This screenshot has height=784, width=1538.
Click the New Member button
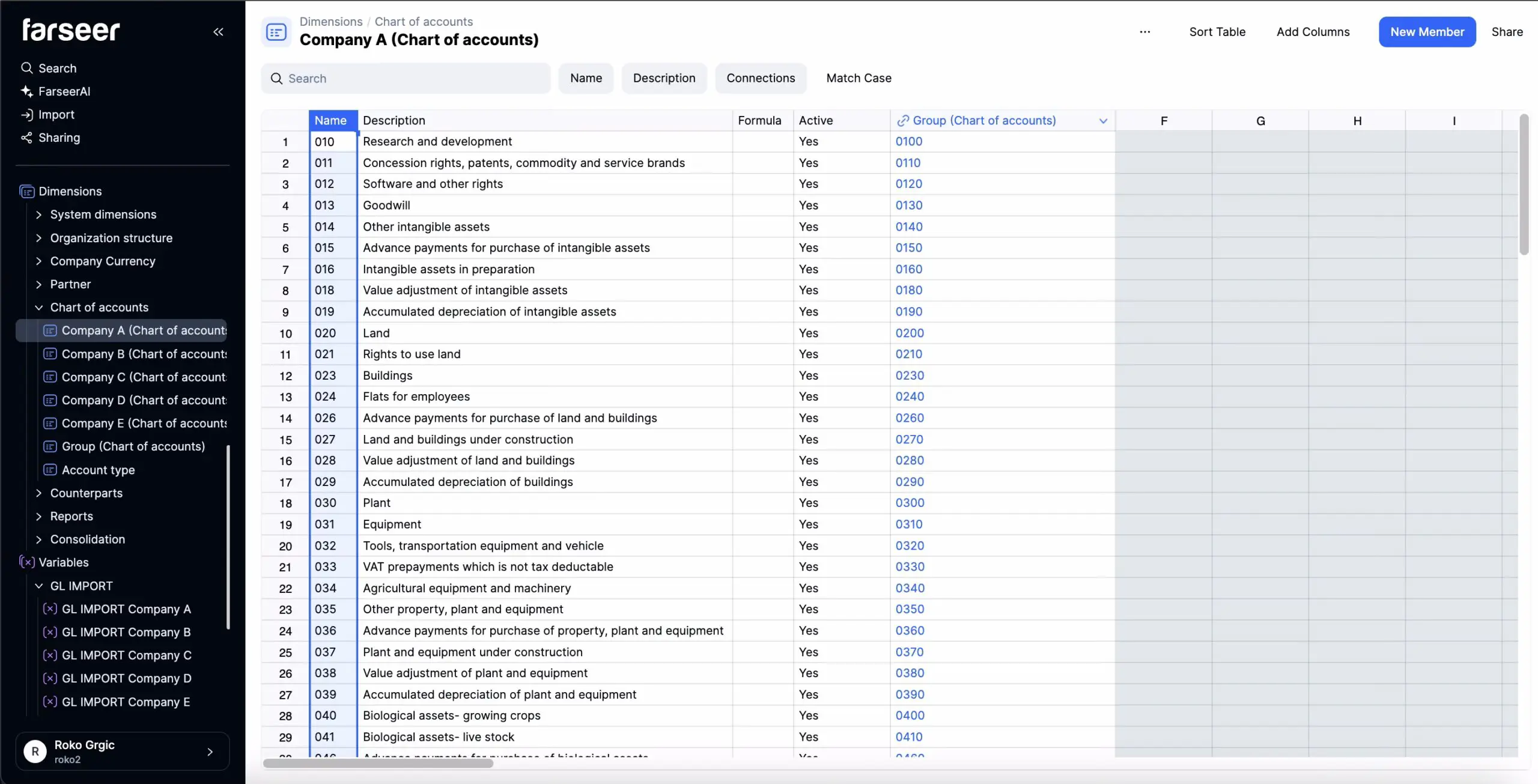pyautogui.click(x=1427, y=32)
